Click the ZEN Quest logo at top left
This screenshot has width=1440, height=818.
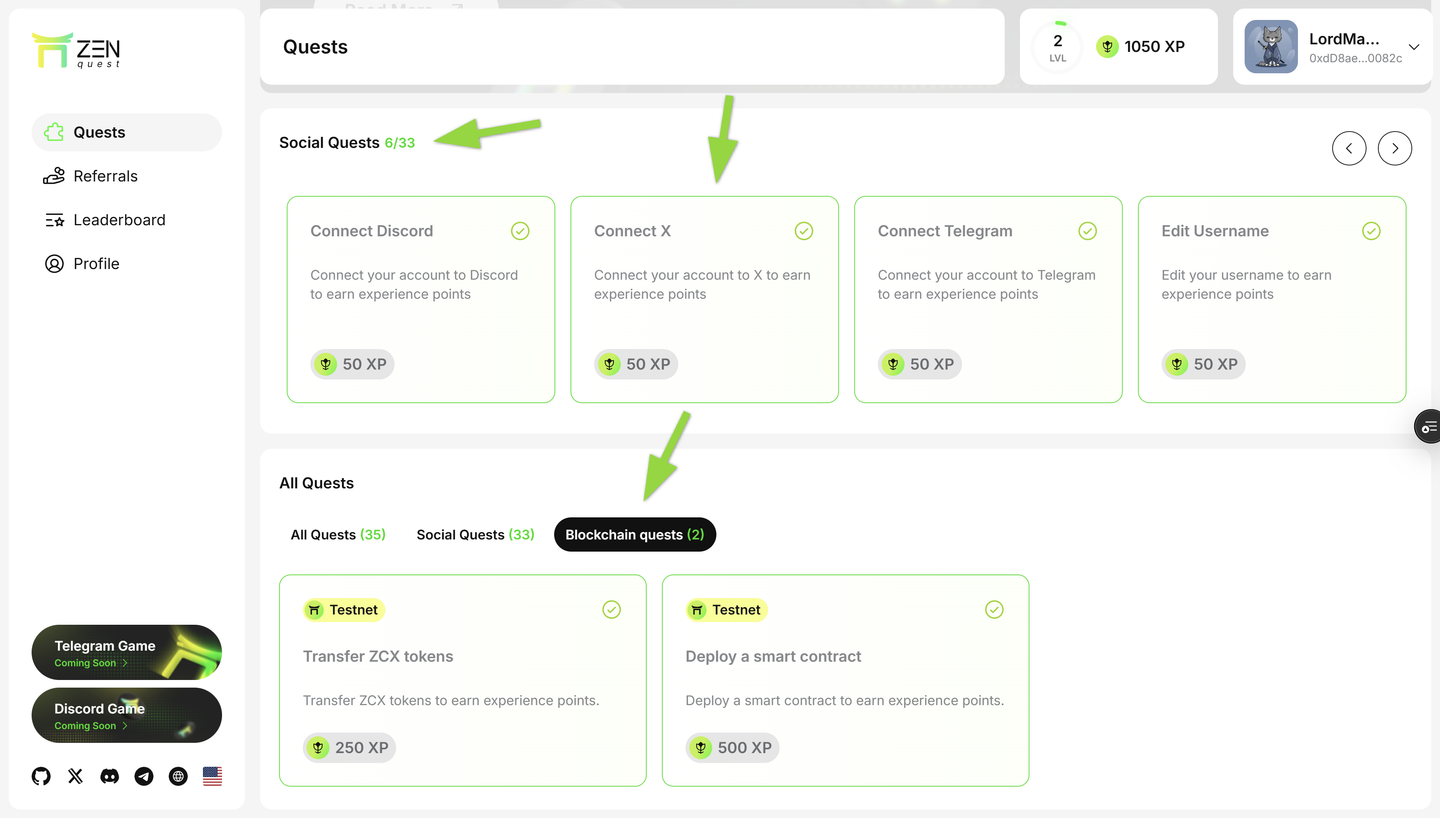tap(76, 48)
